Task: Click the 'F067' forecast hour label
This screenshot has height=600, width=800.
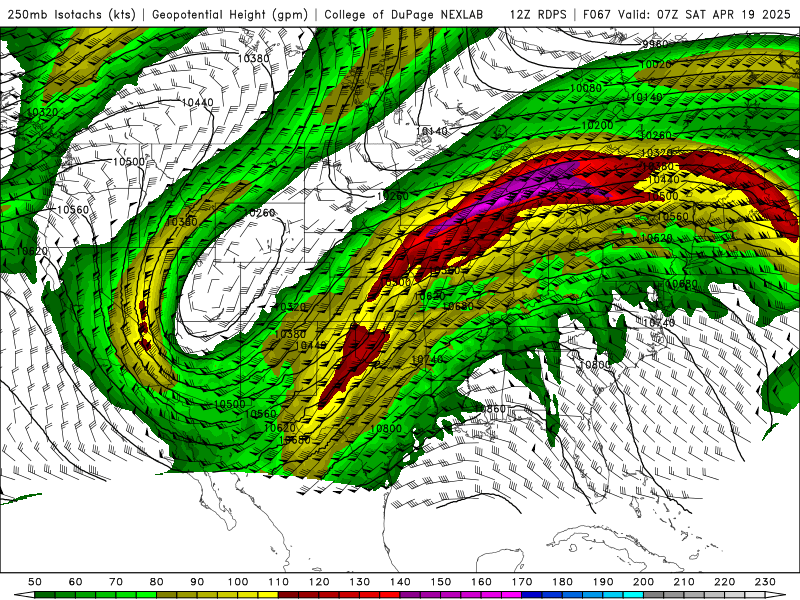Action: (596, 14)
